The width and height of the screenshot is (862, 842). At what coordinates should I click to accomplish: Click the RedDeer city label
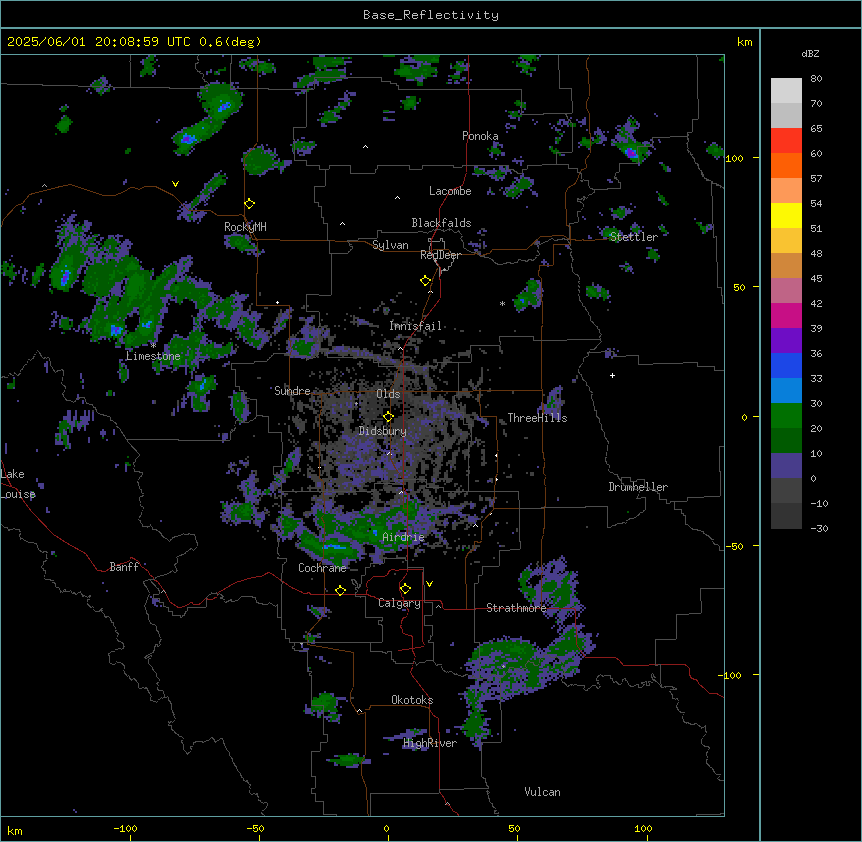pos(440,255)
